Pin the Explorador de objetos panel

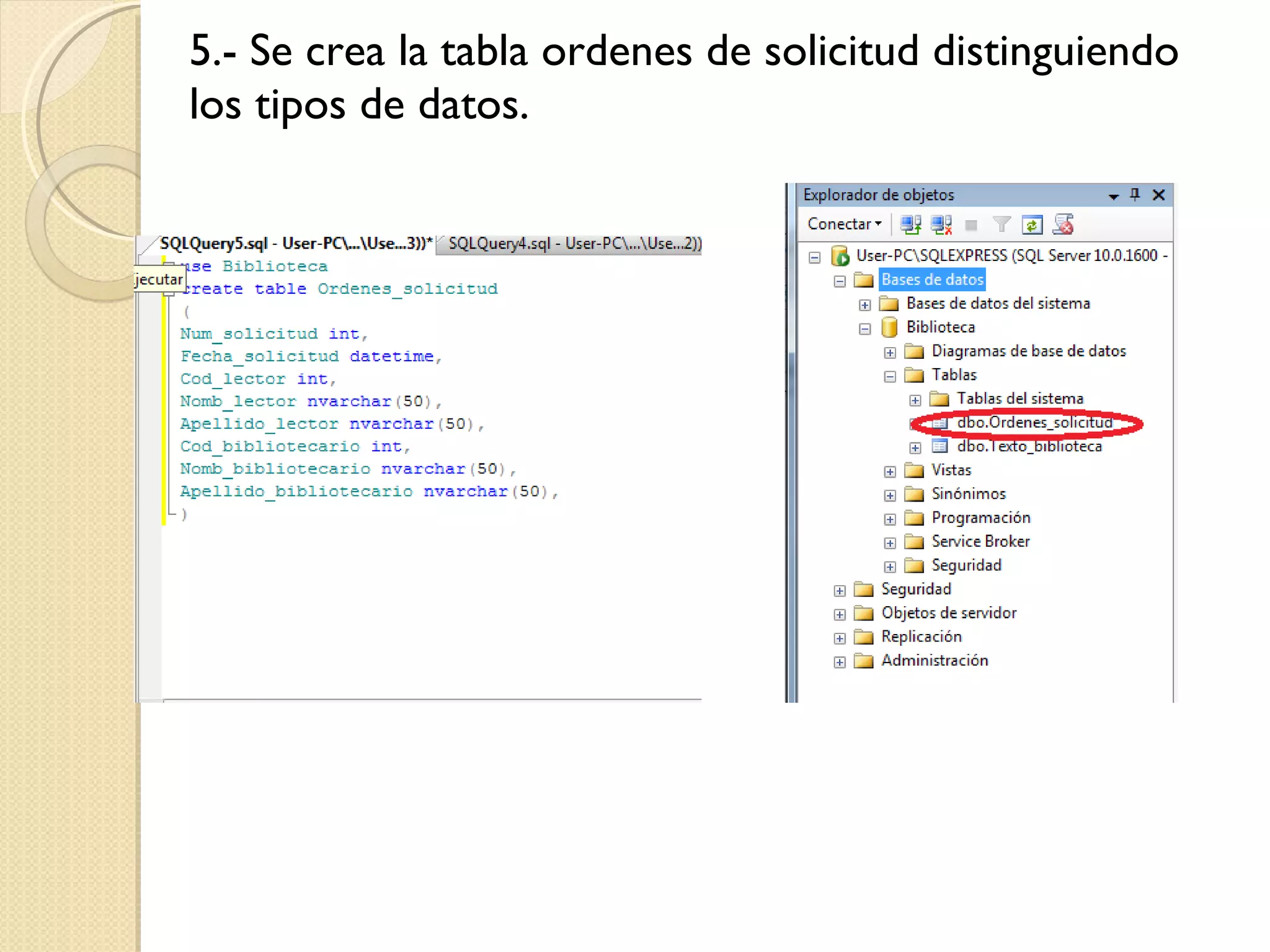[x=1135, y=195]
